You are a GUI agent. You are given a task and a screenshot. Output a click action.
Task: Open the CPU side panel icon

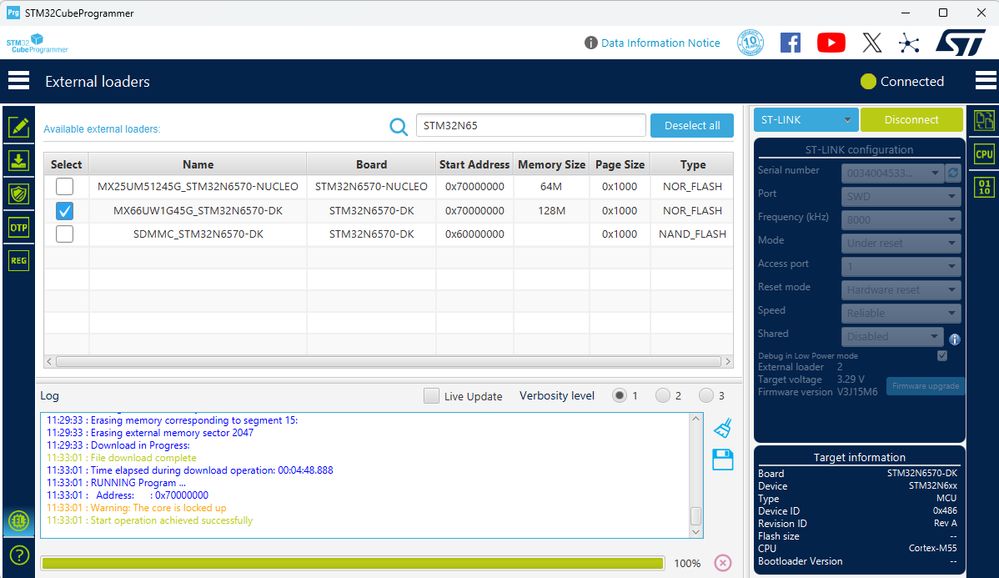984,154
